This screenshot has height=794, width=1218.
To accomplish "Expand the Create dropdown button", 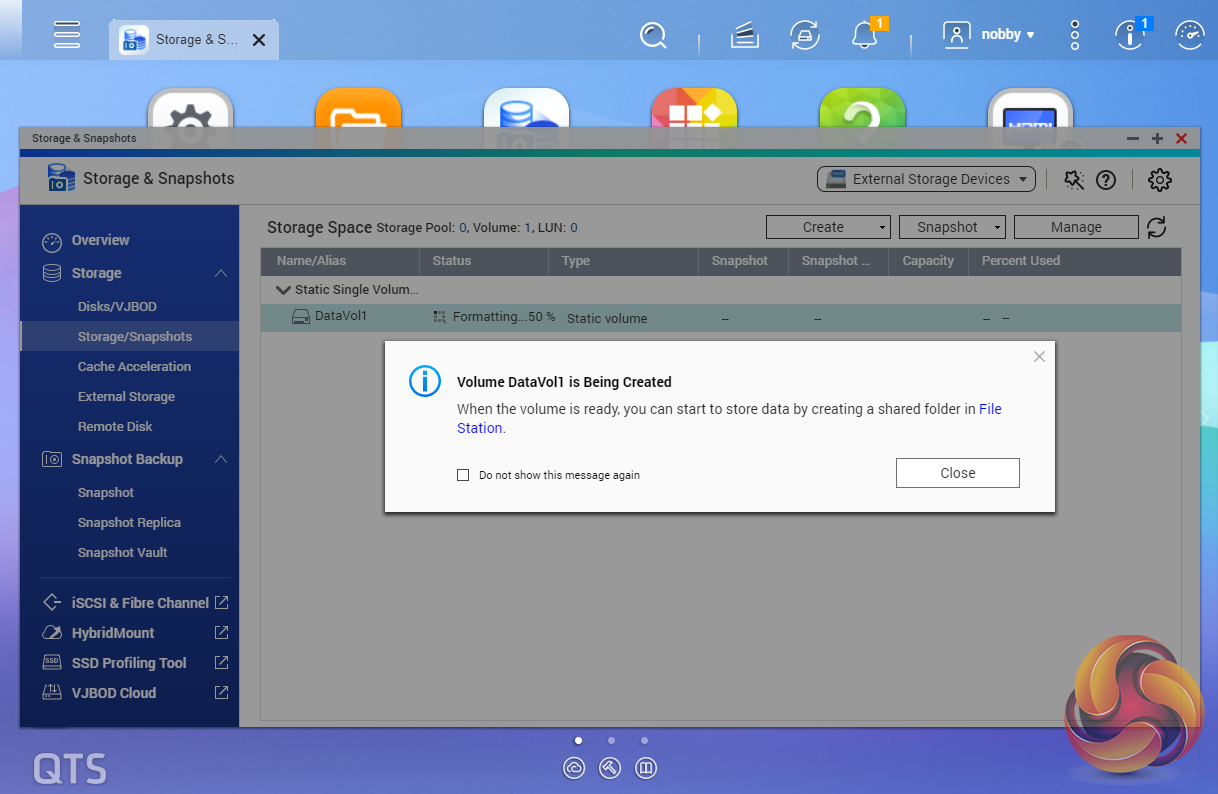I will click(828, 228).
